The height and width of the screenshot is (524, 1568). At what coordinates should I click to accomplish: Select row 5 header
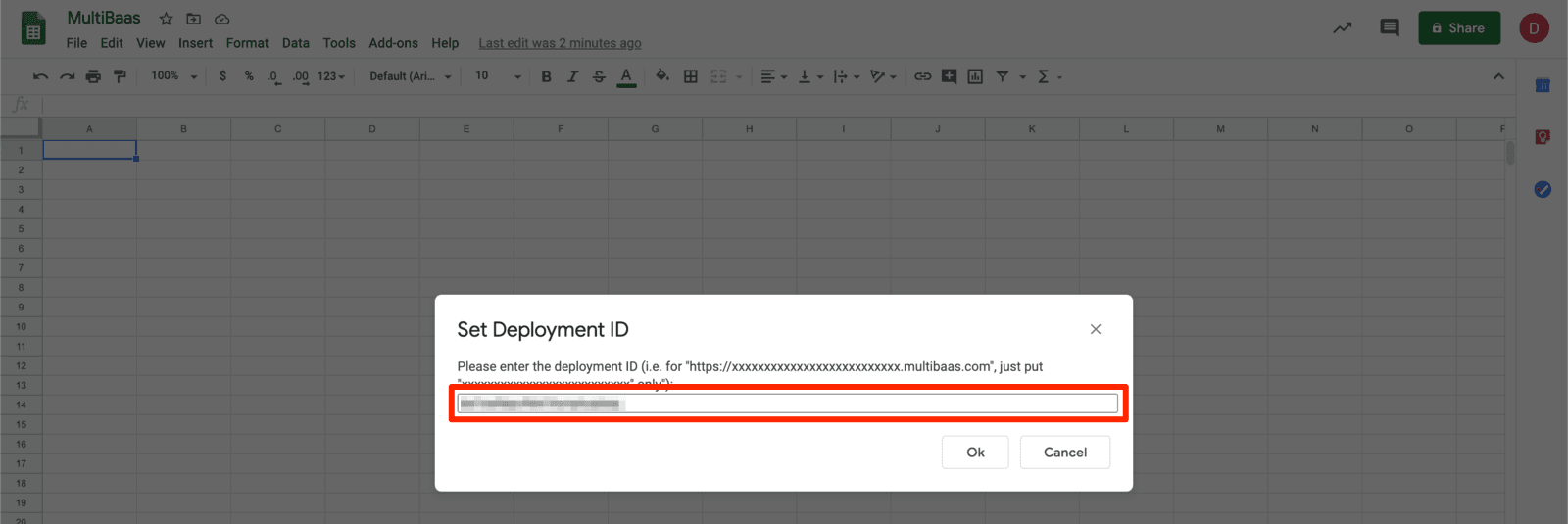(x=21, y=228)
